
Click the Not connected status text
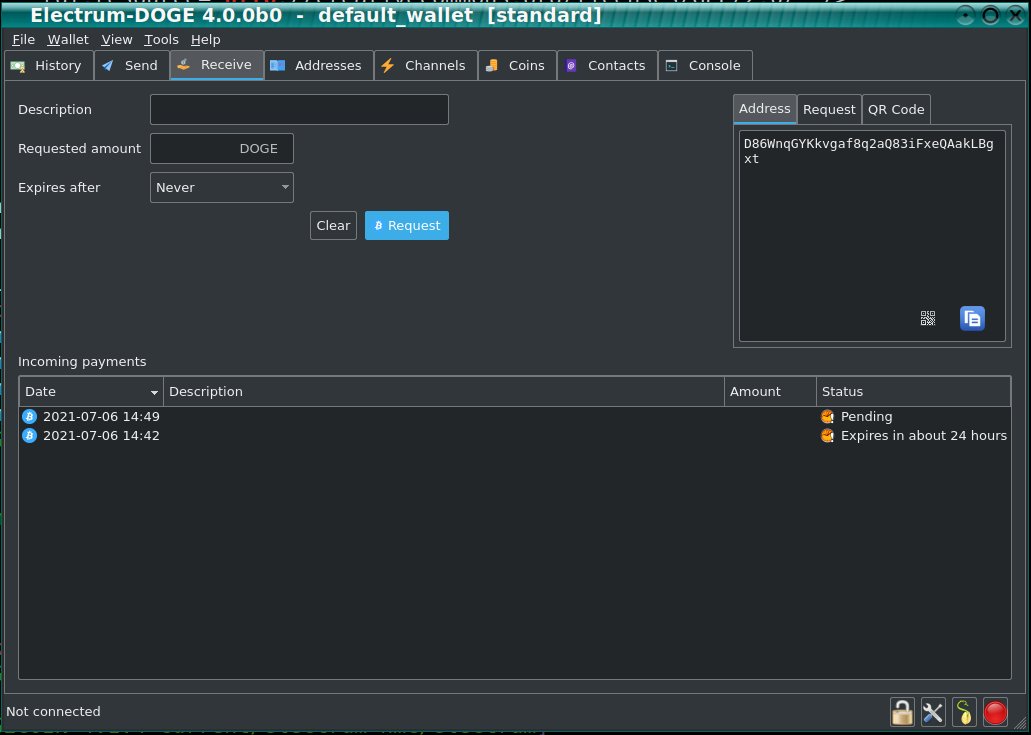pos(53,712)
